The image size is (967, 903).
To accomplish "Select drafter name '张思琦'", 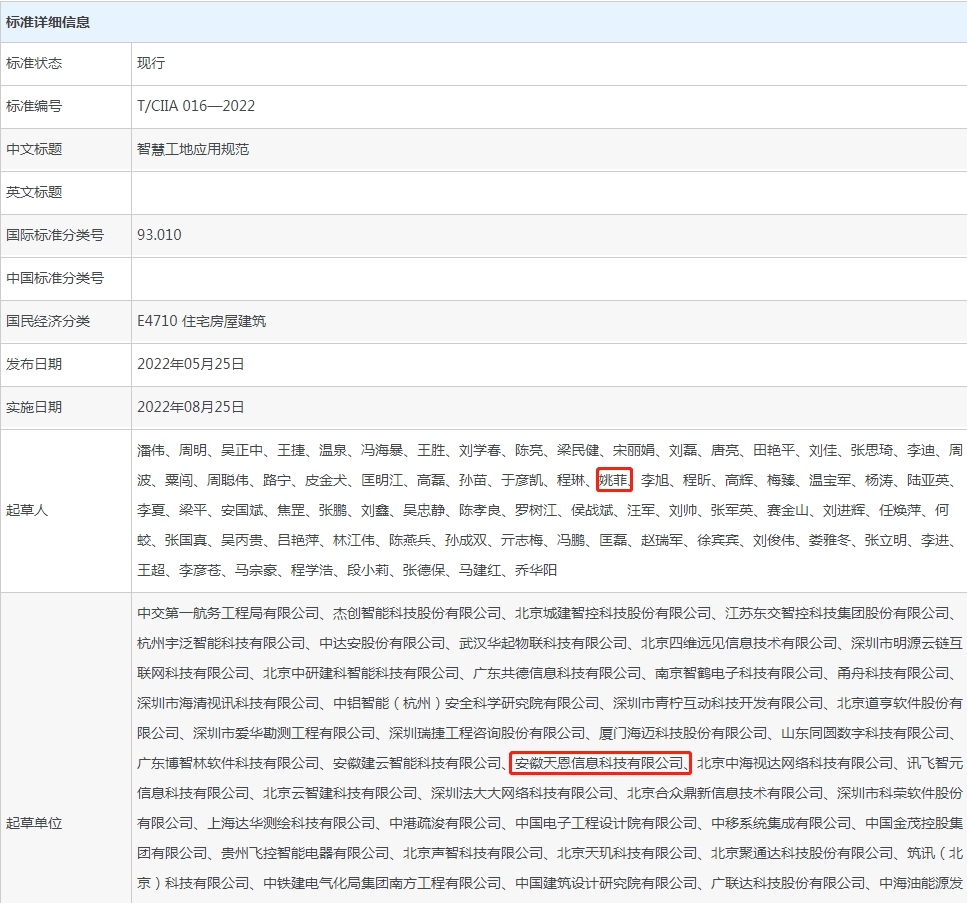I will [x=872, y=450].
